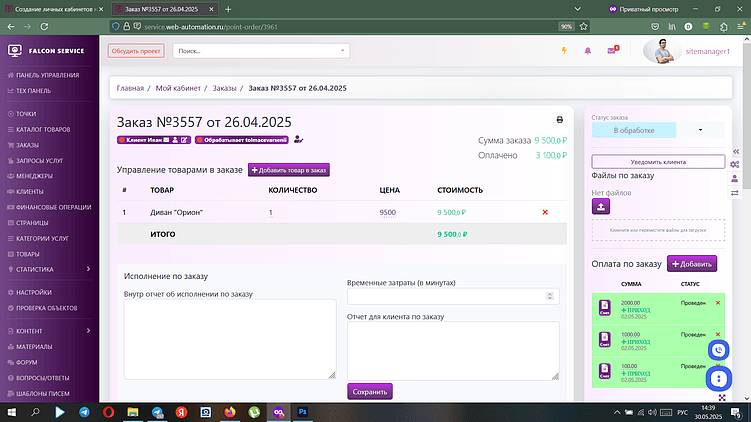Click the Falcon Service logo
The height and width of the screenshot is (422, 751).
[x=46, y=51]
